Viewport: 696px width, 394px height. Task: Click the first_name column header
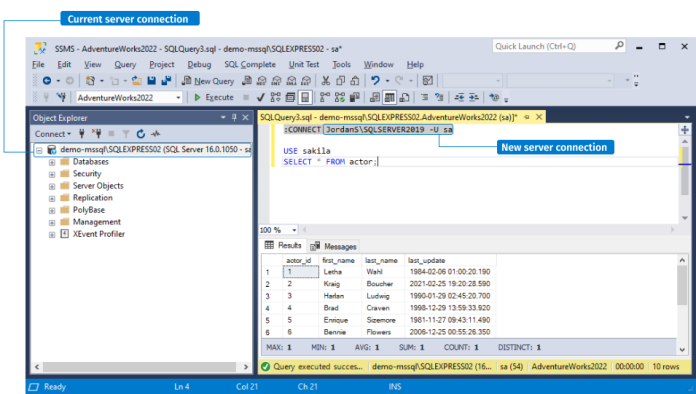[x=339, y=260]
